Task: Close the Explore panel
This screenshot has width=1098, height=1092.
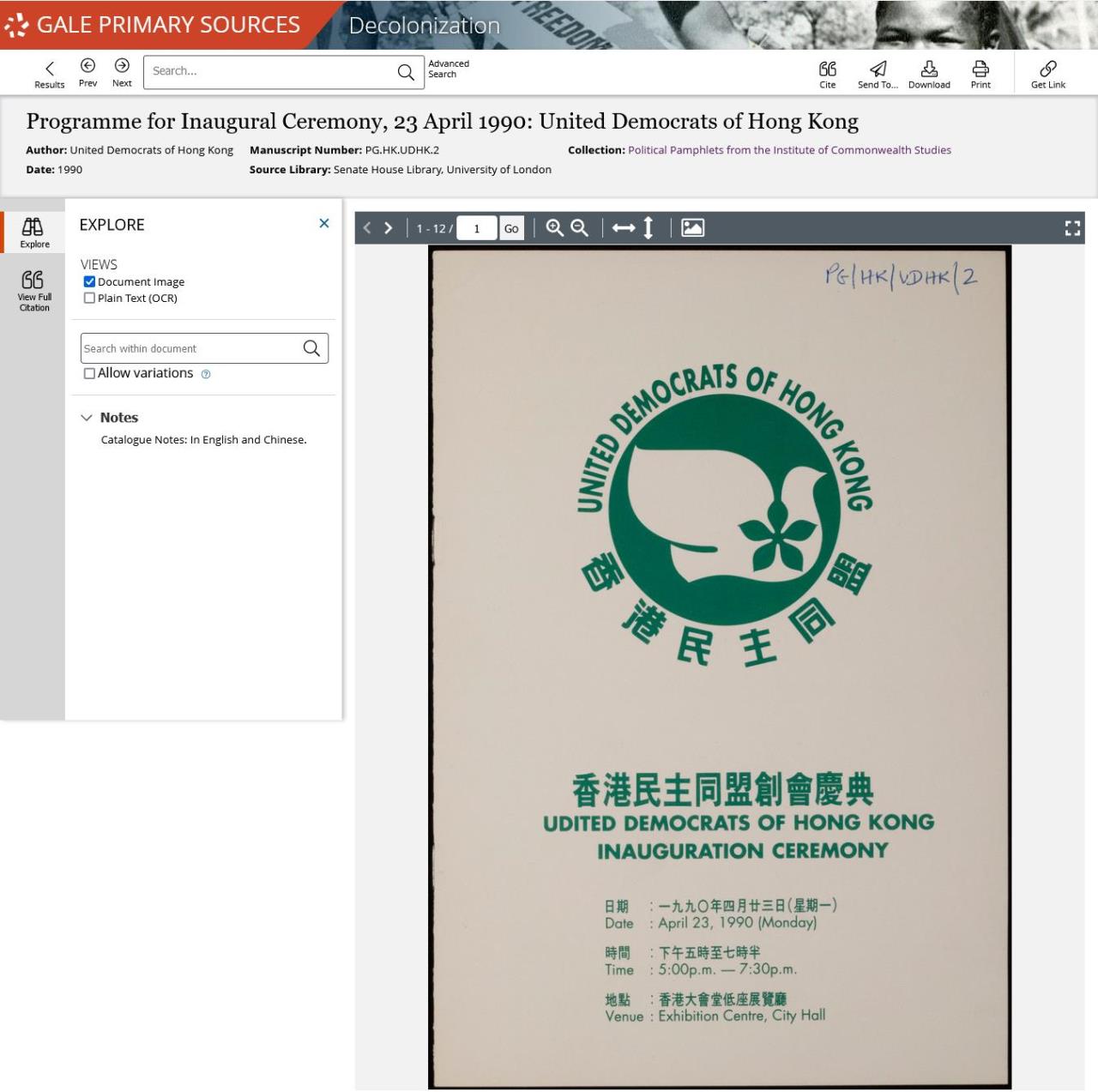Action: [324, 223]
